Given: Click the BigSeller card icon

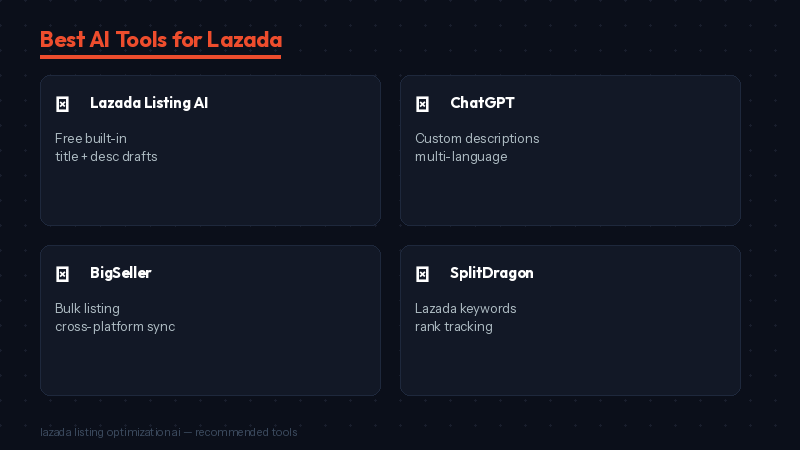Looking at the screenshot, I should coord(62,274).
